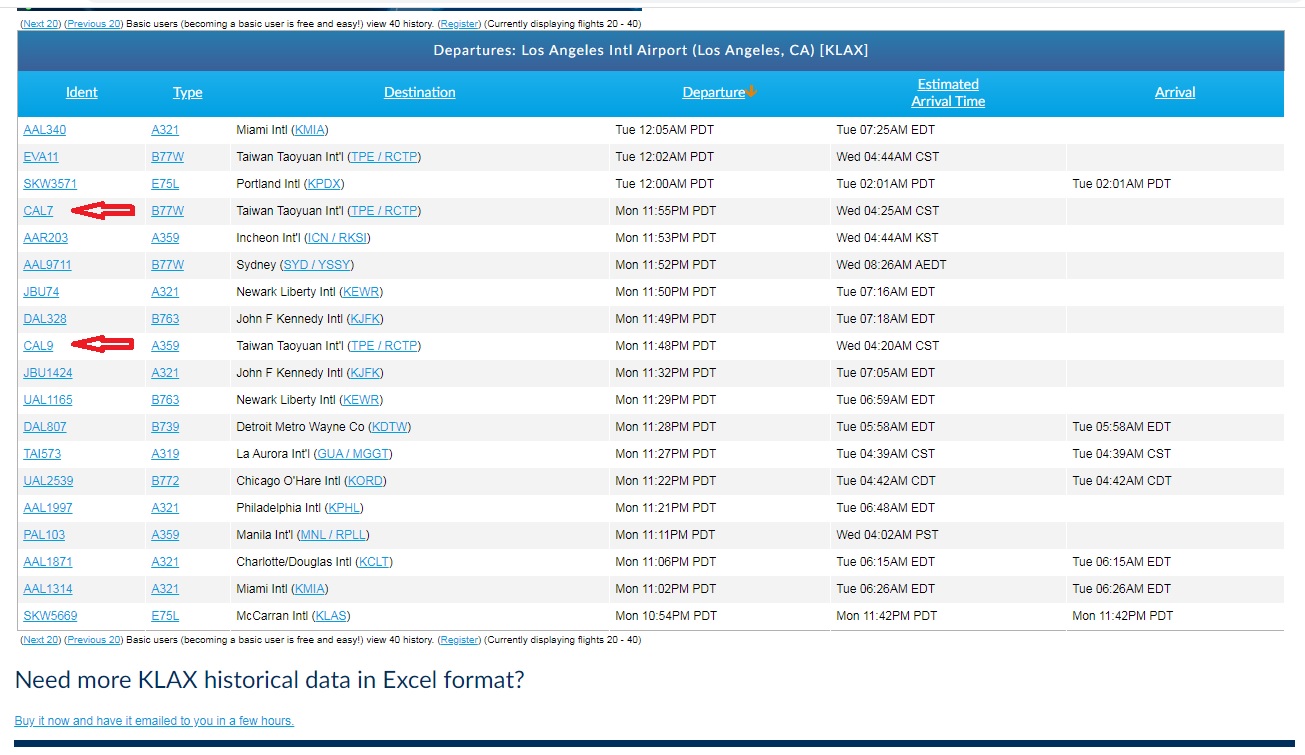Open flight AAL340
Image resolution: width=1305 pixels, height=755 pixels.
click(45, 130)
